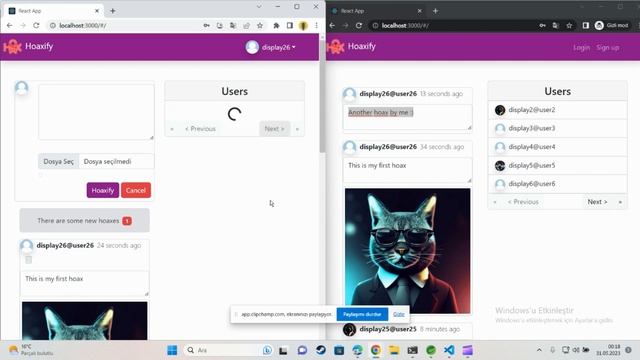Click the password key icon in left browser
The width and height of the screenshot is (640, 360).
(x=207, y=25)
